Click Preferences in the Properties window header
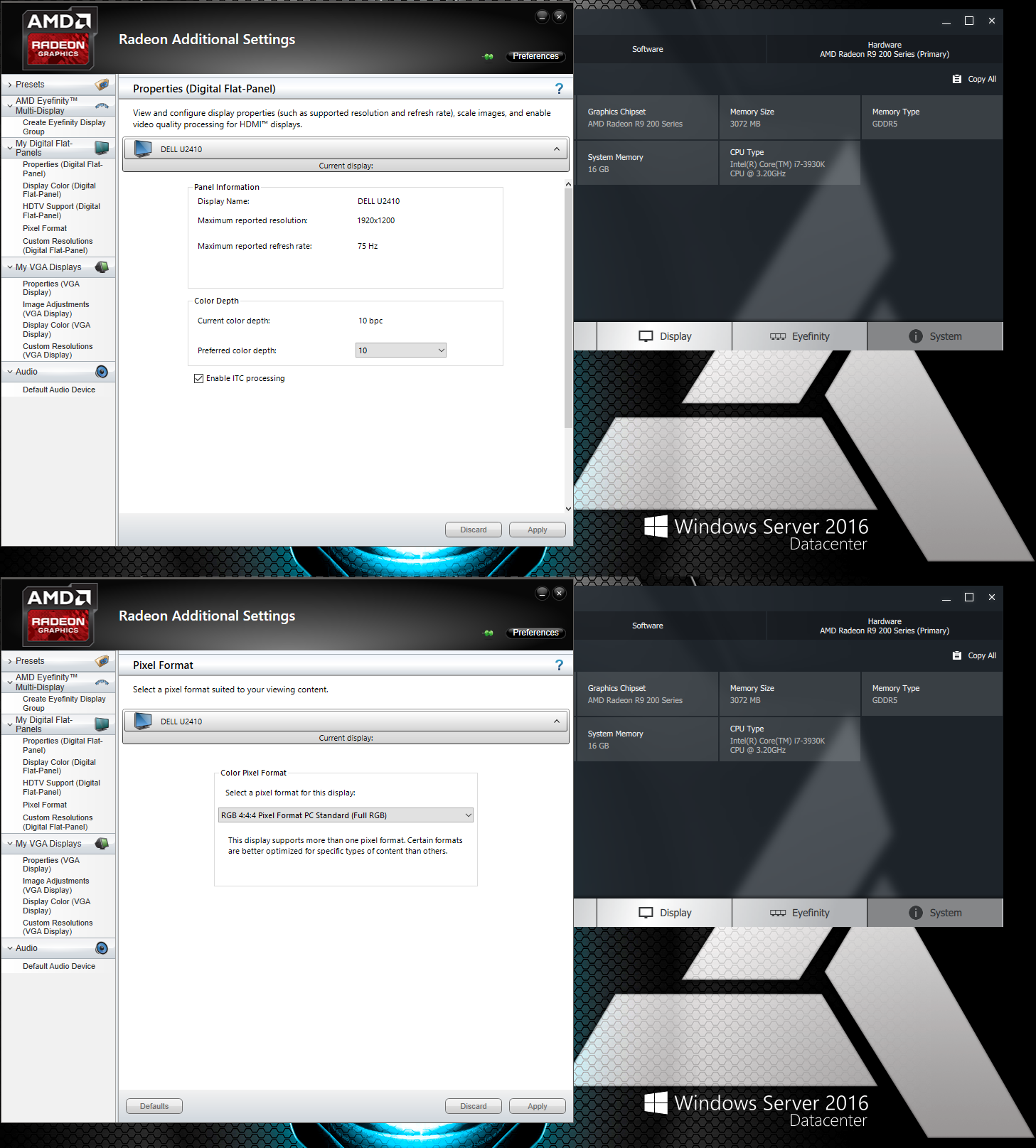This screenshot has width=1036, height=1148. [535, 56]
